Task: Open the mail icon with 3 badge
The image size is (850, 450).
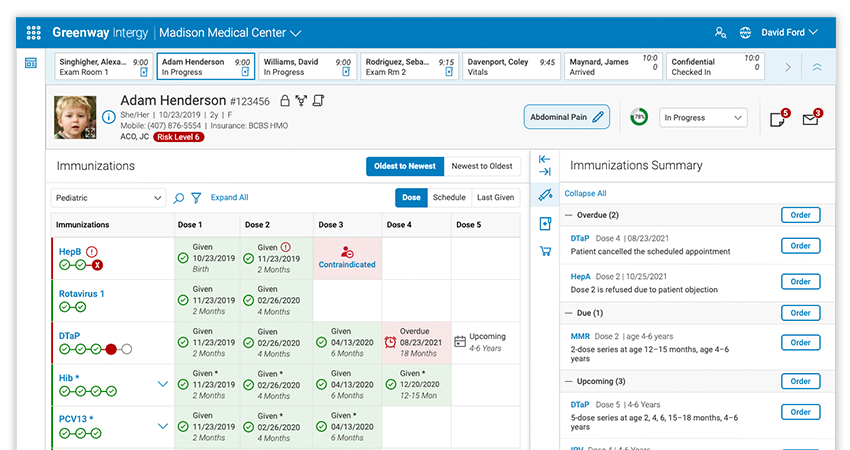Action: pos(810,118)
